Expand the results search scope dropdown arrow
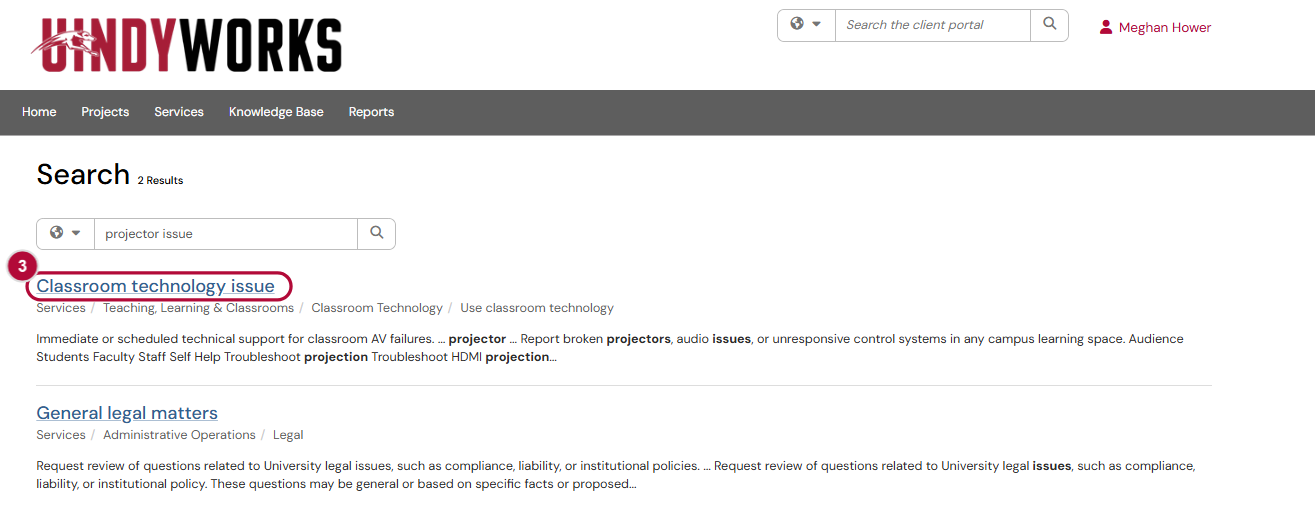 point(76,233)
